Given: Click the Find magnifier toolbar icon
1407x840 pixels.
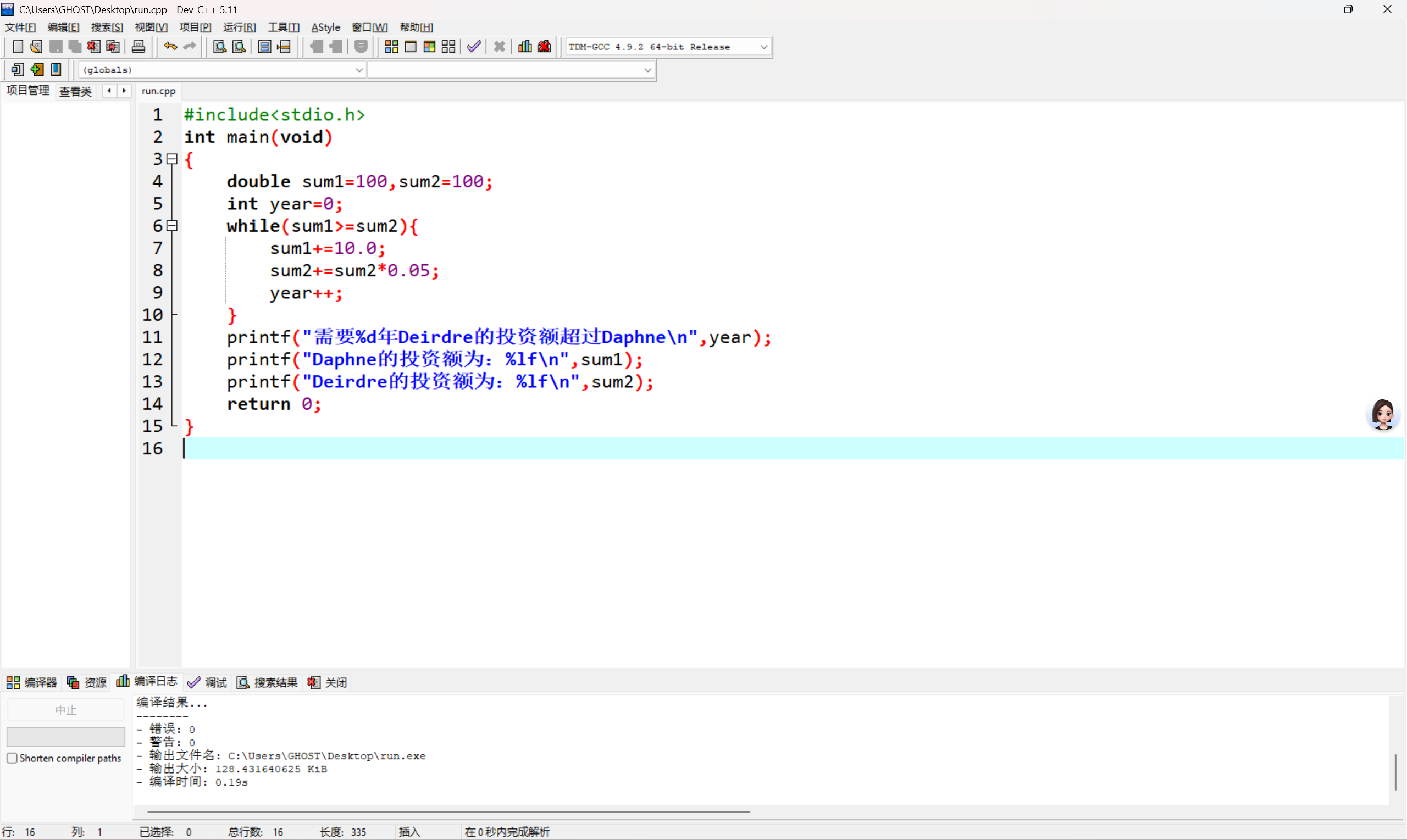Looking at the screenshot, I should pyautogui.click(x=220, y=47).
